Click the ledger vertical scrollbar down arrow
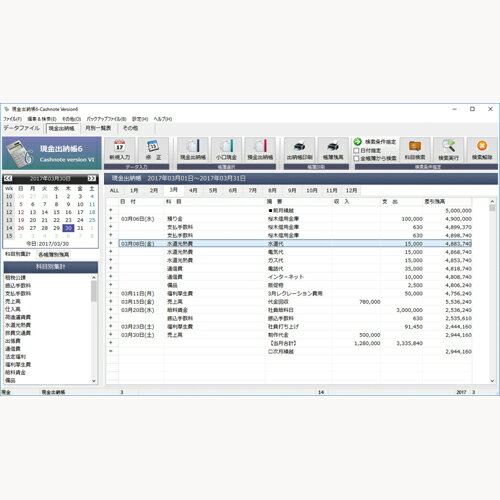Image resolution: width=500 pixels, height=500 pixels. point(492,381)
